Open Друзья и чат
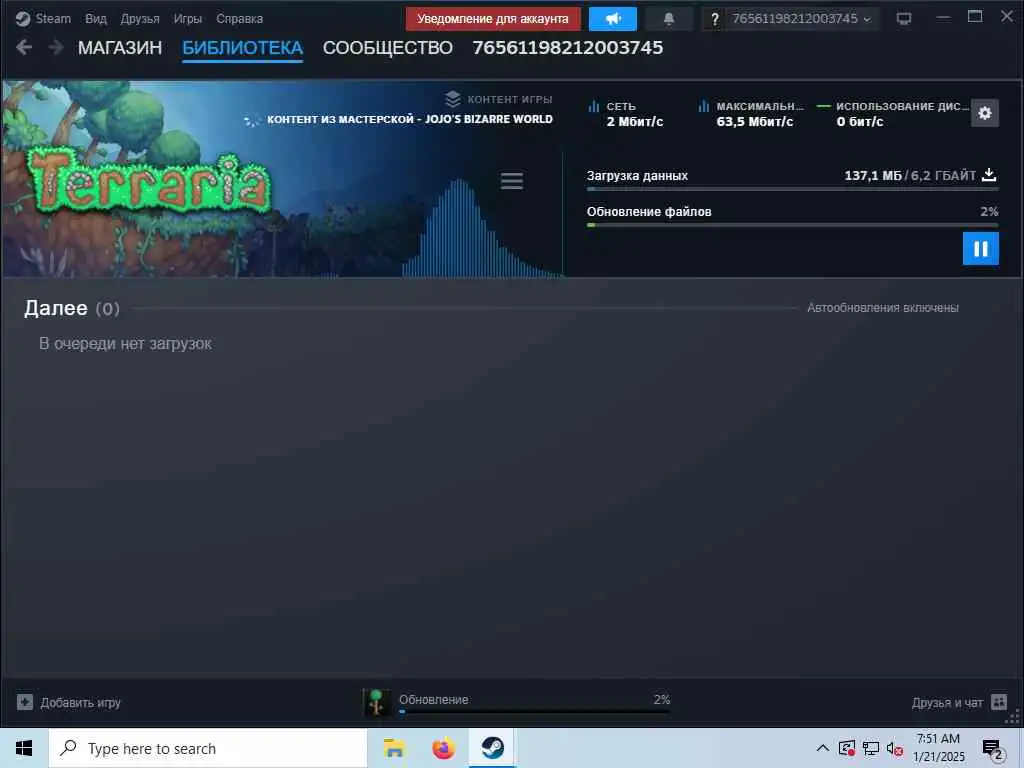1024x768 pixels. click(947, 703)
